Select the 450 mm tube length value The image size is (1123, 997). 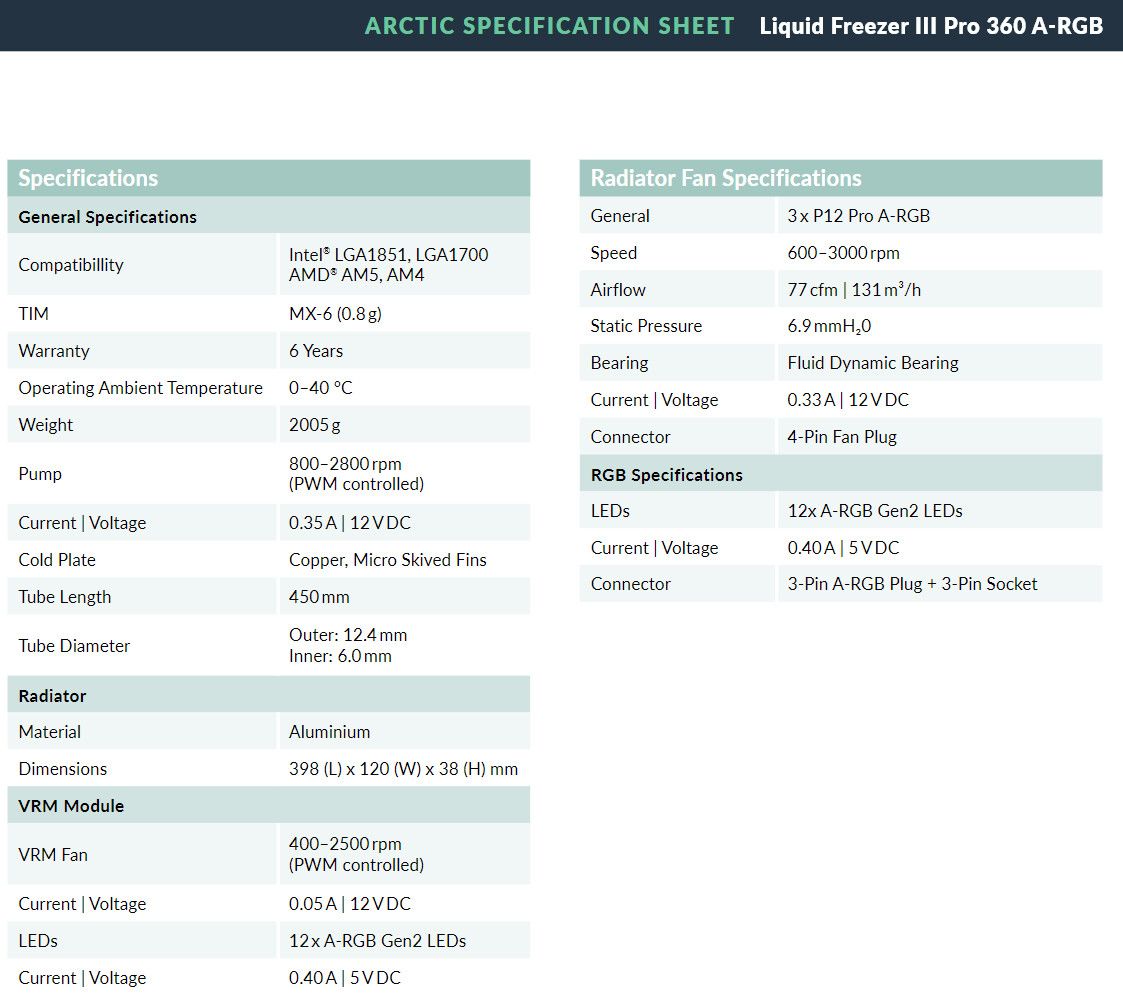319,597
